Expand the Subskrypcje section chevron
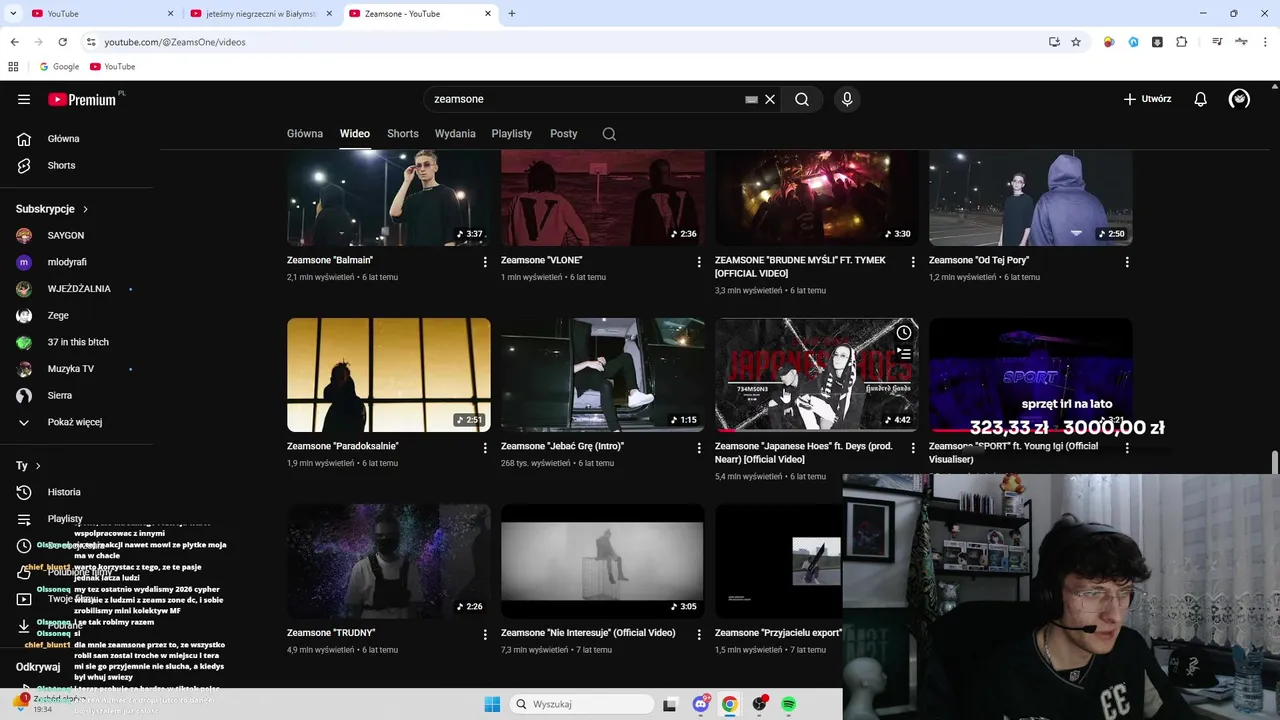 coord(85,209)
